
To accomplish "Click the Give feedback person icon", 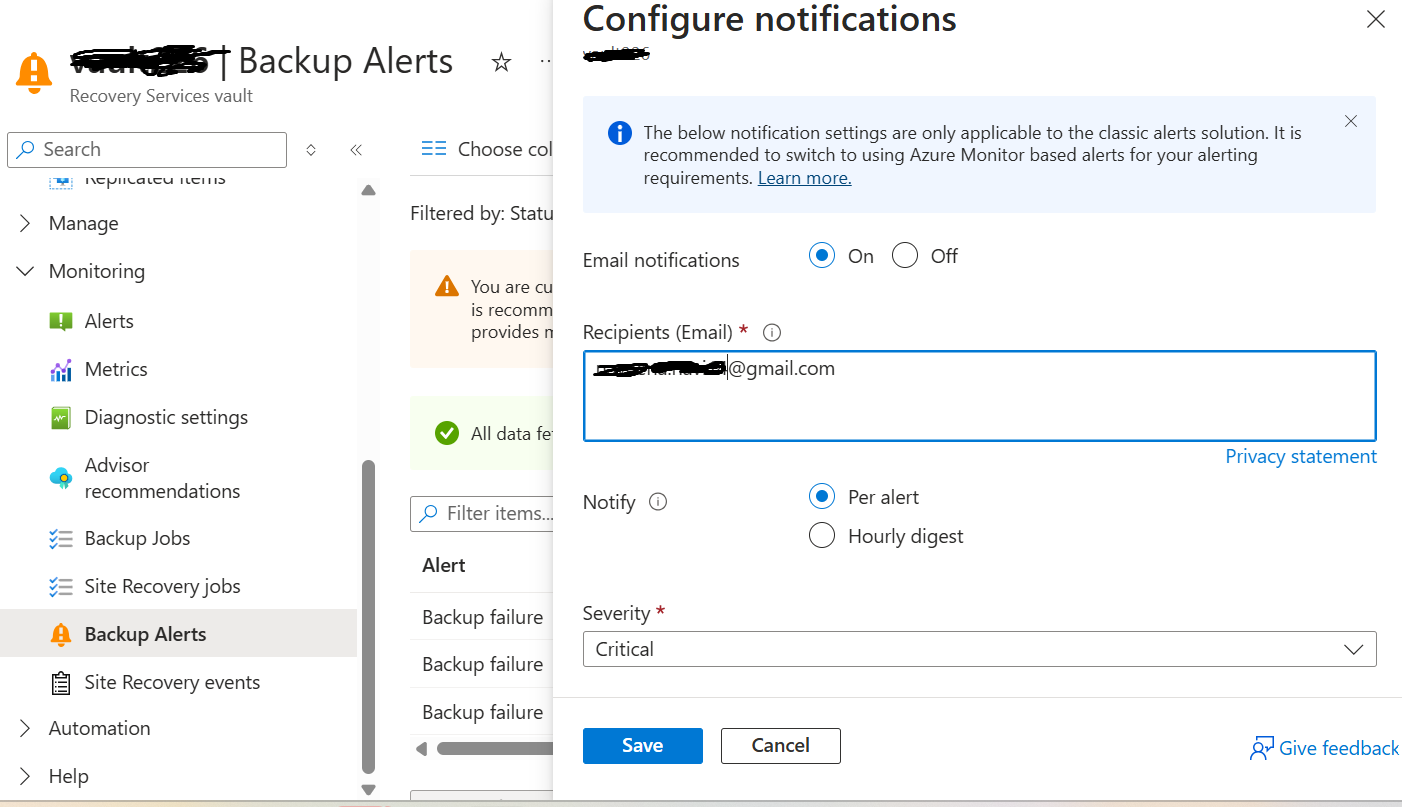I will tap(1261, 748).
